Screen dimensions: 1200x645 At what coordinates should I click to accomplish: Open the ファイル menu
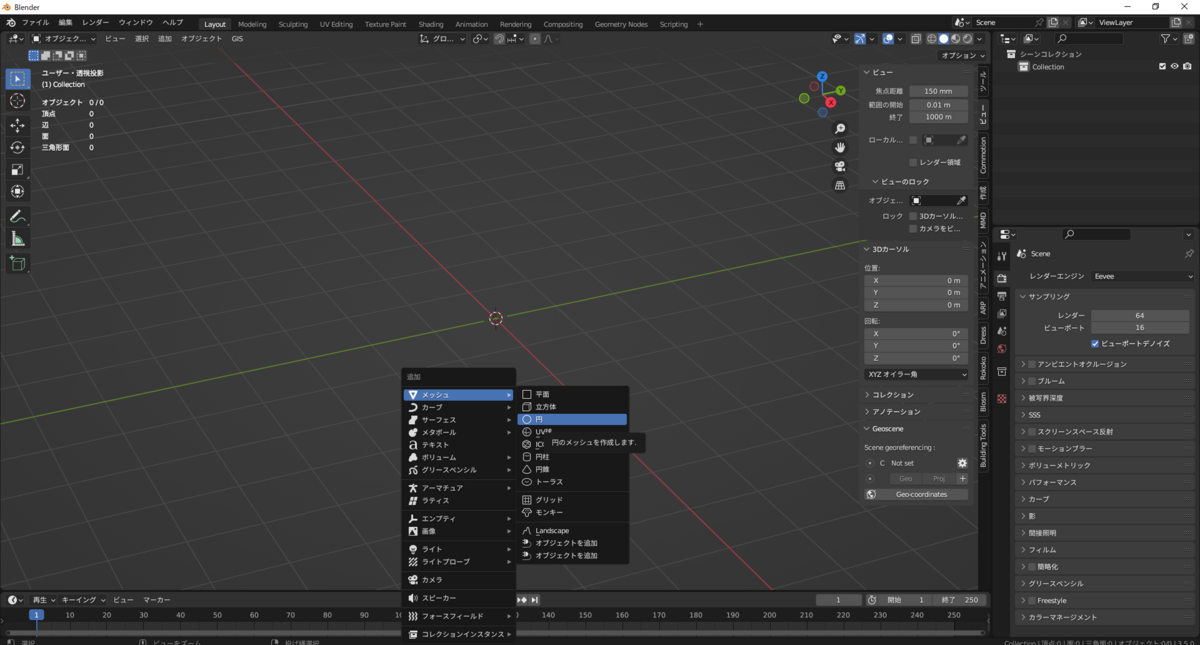(x=35, y=23)
